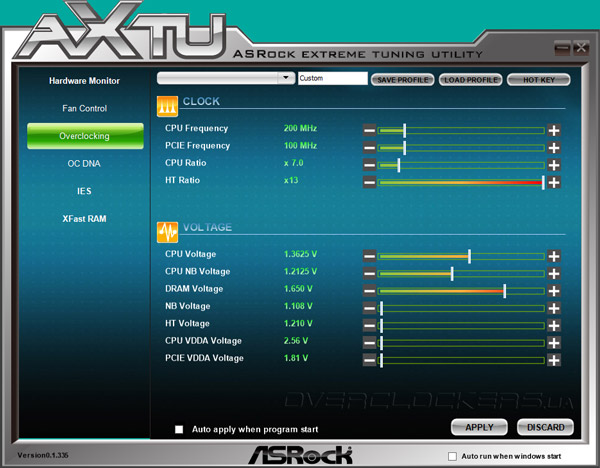The image size is (600, 468).
Task: Click the 2.56 V CPU VDDA value
Action: click(x=296, y=341)
